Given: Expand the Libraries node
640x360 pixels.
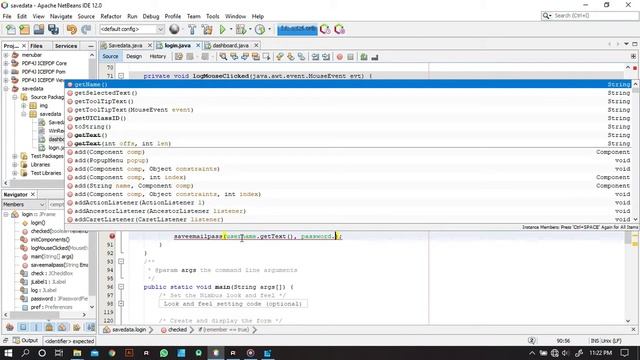Looking at the screenshot, I should (x=15, y=164).
